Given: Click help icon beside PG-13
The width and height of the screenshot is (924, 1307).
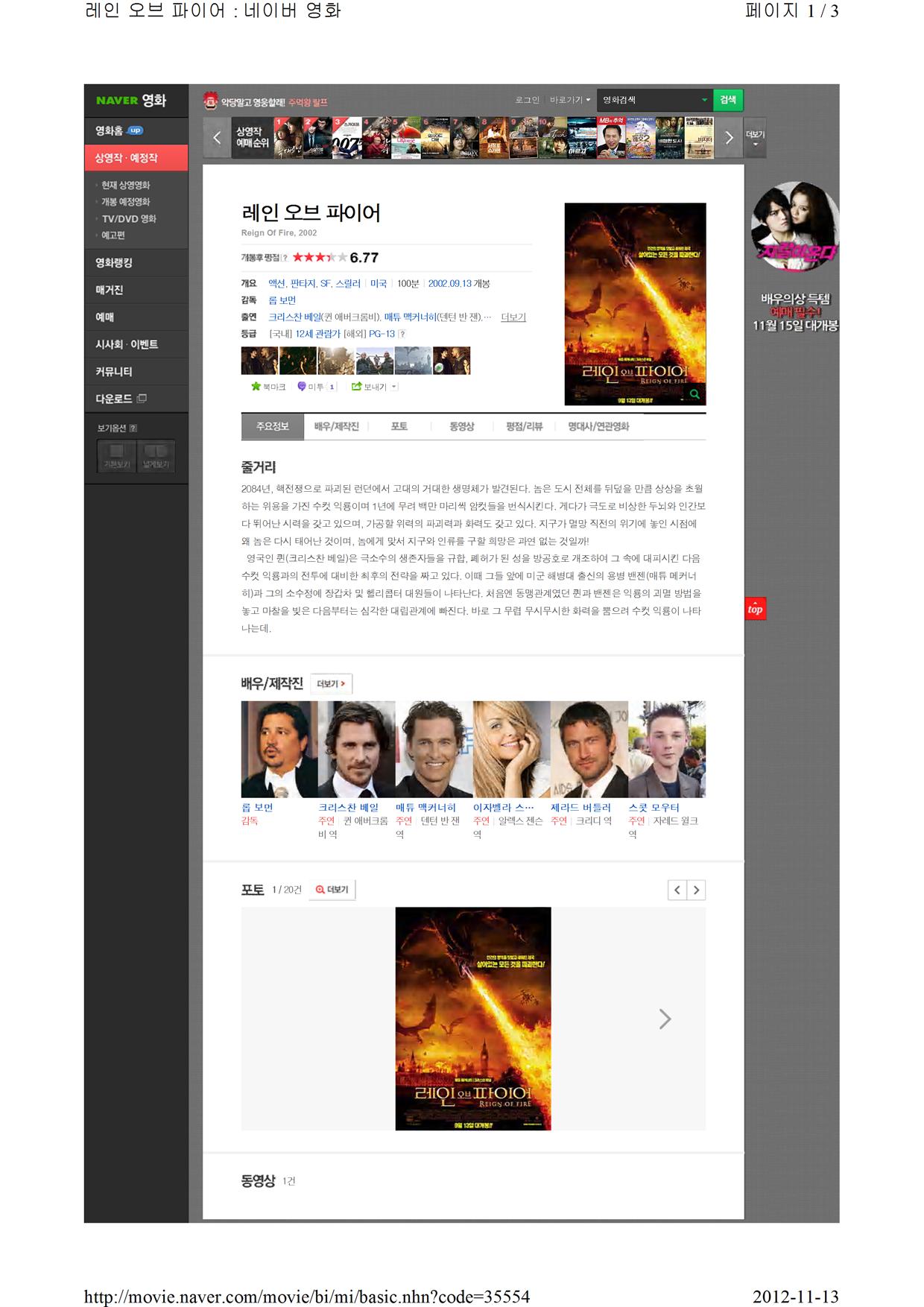Looking at the screenshot, I should (x=402, y=334).
